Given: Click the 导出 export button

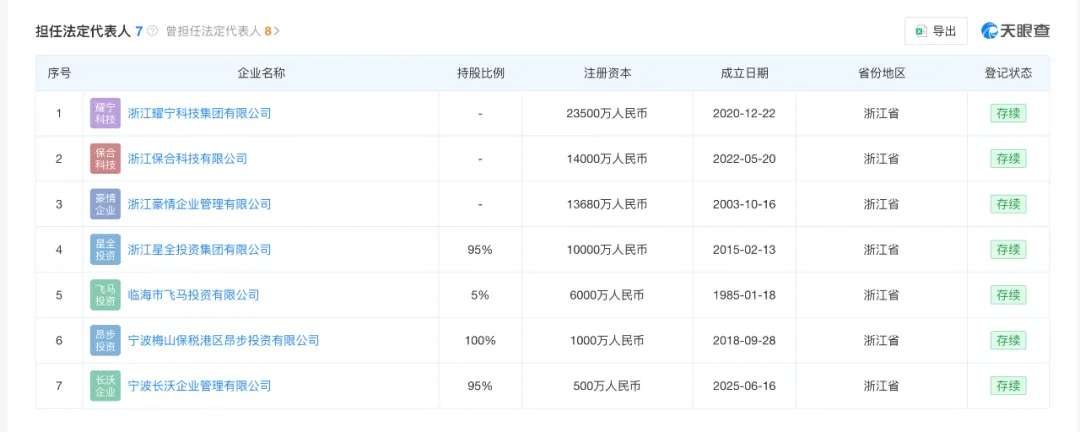Looking at the screenshot, I should (935, 31).
